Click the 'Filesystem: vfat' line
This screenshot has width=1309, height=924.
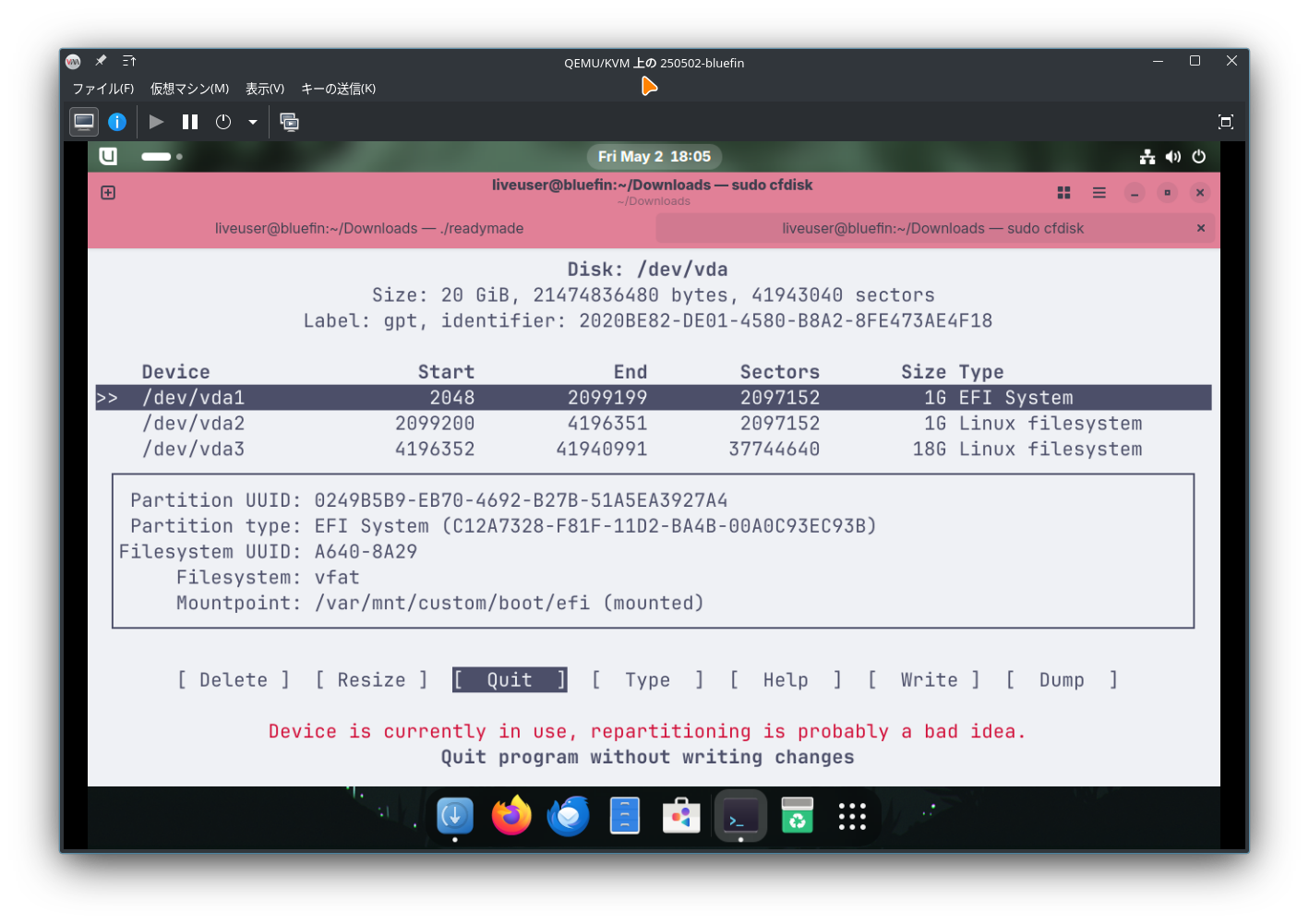click(268, 578)
